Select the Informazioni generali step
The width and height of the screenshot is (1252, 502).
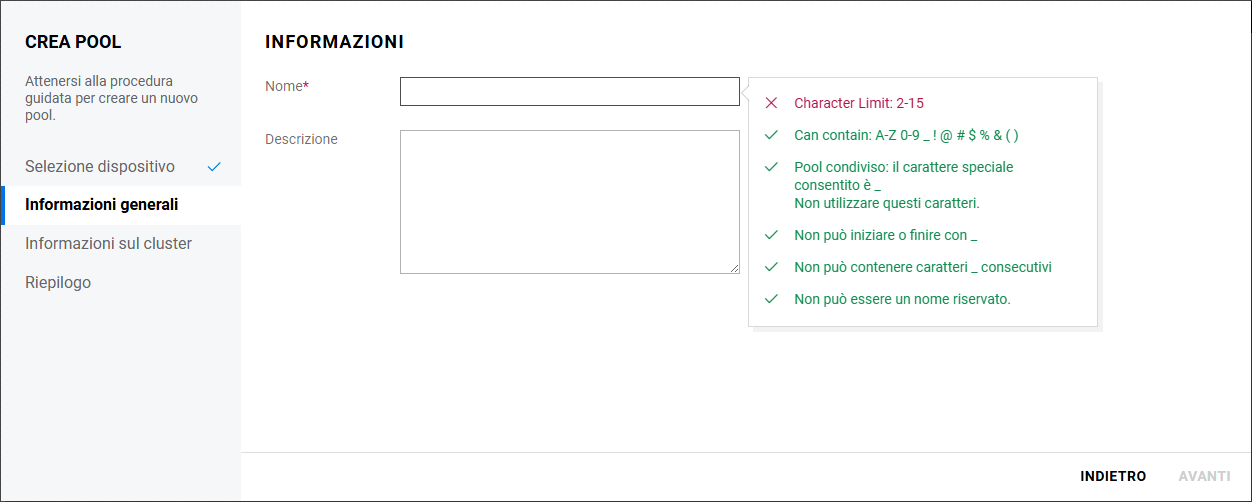tap(102, 205)
